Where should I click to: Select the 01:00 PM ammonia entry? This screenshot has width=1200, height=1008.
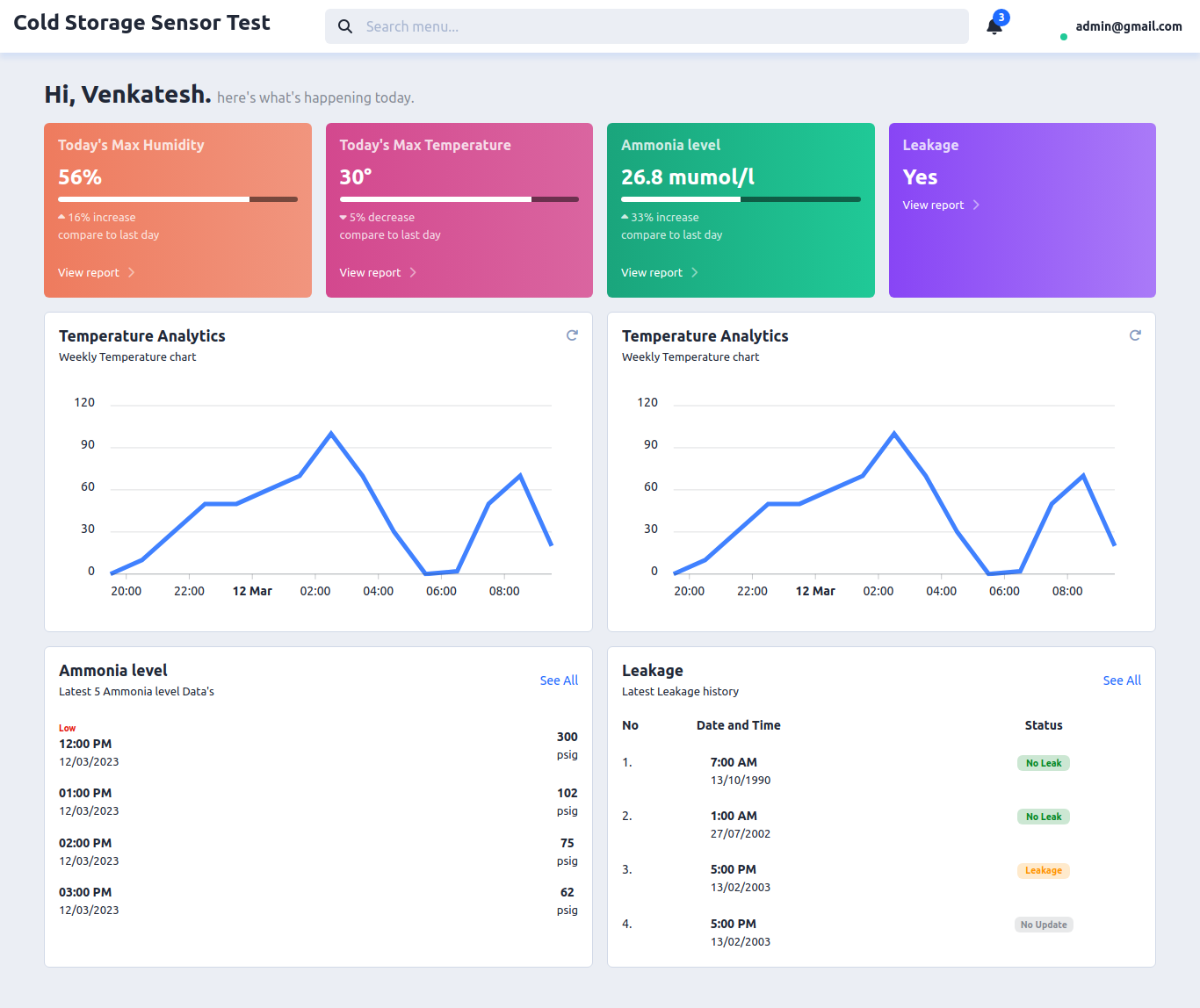point(318,802)
